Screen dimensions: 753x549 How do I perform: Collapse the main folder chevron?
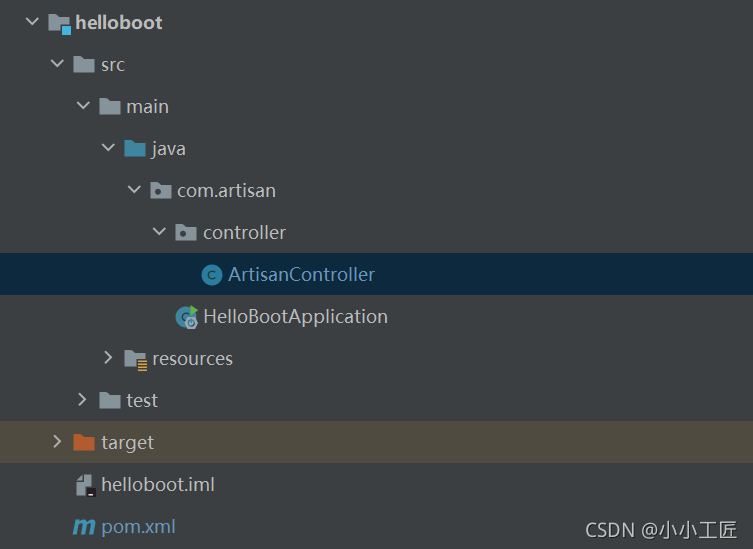click(83, 105)
